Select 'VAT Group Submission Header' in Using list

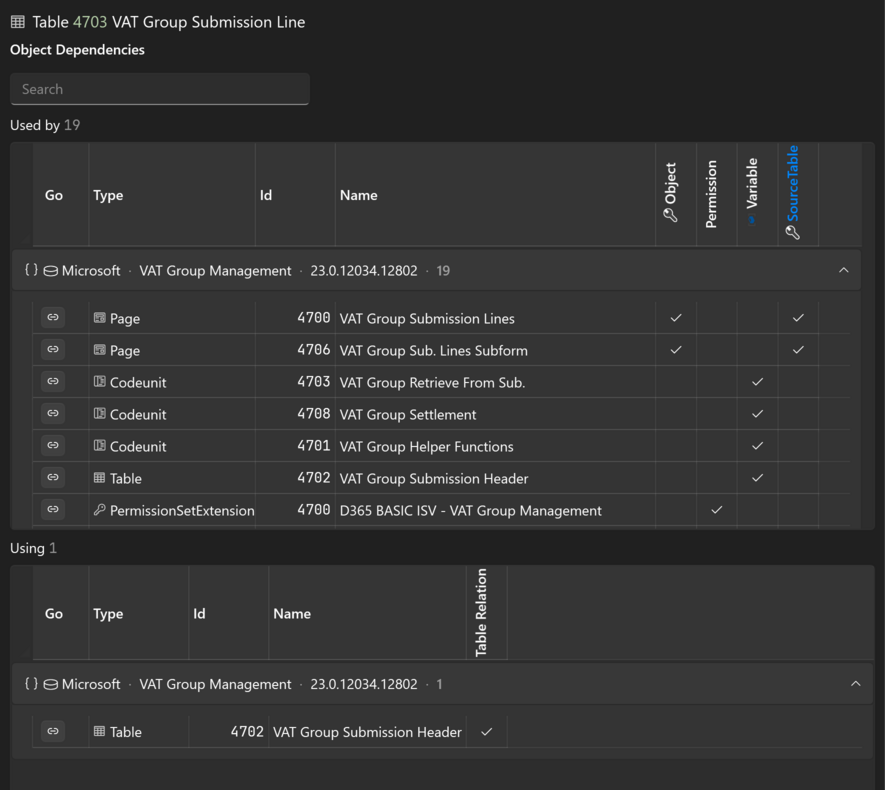coord(367,732)
